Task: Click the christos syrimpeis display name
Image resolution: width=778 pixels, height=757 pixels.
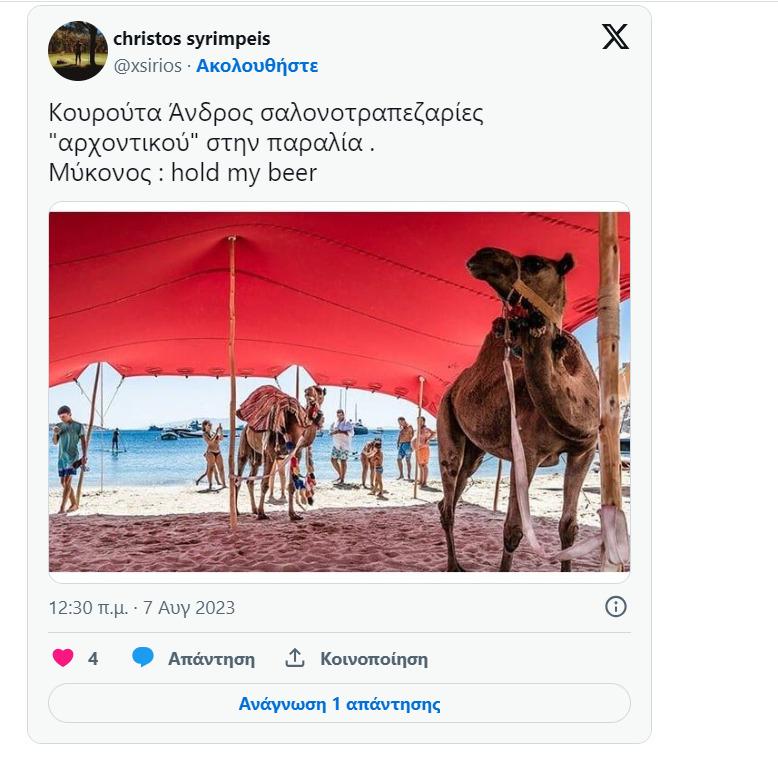Action: click(x=192, y=39)
